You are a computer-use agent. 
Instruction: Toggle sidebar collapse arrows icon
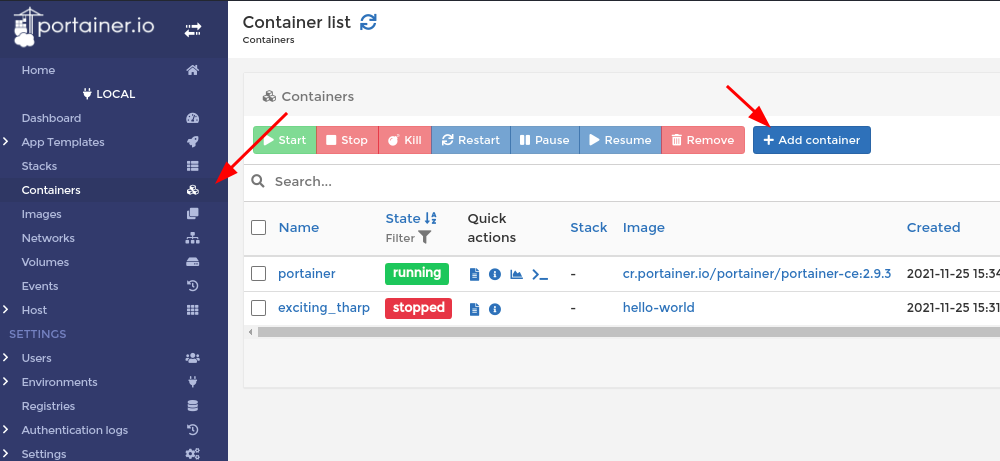[193, 30]
